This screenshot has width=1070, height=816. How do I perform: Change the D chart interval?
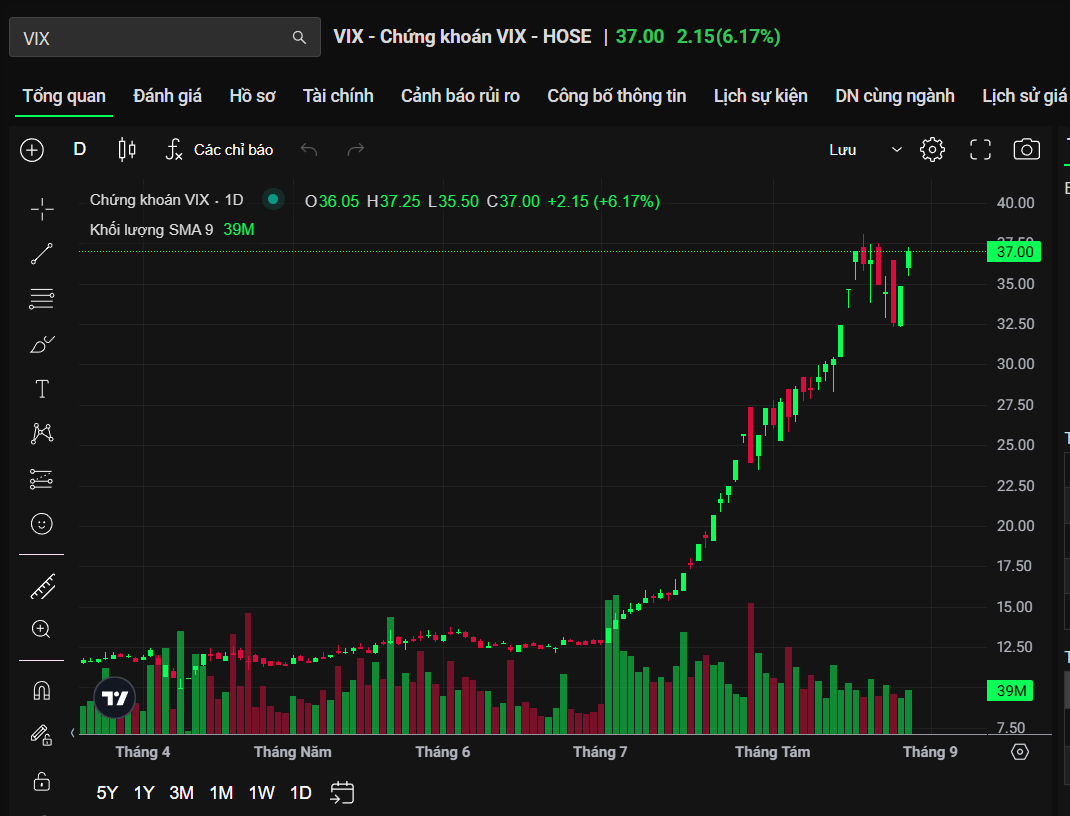pos(80,149)
